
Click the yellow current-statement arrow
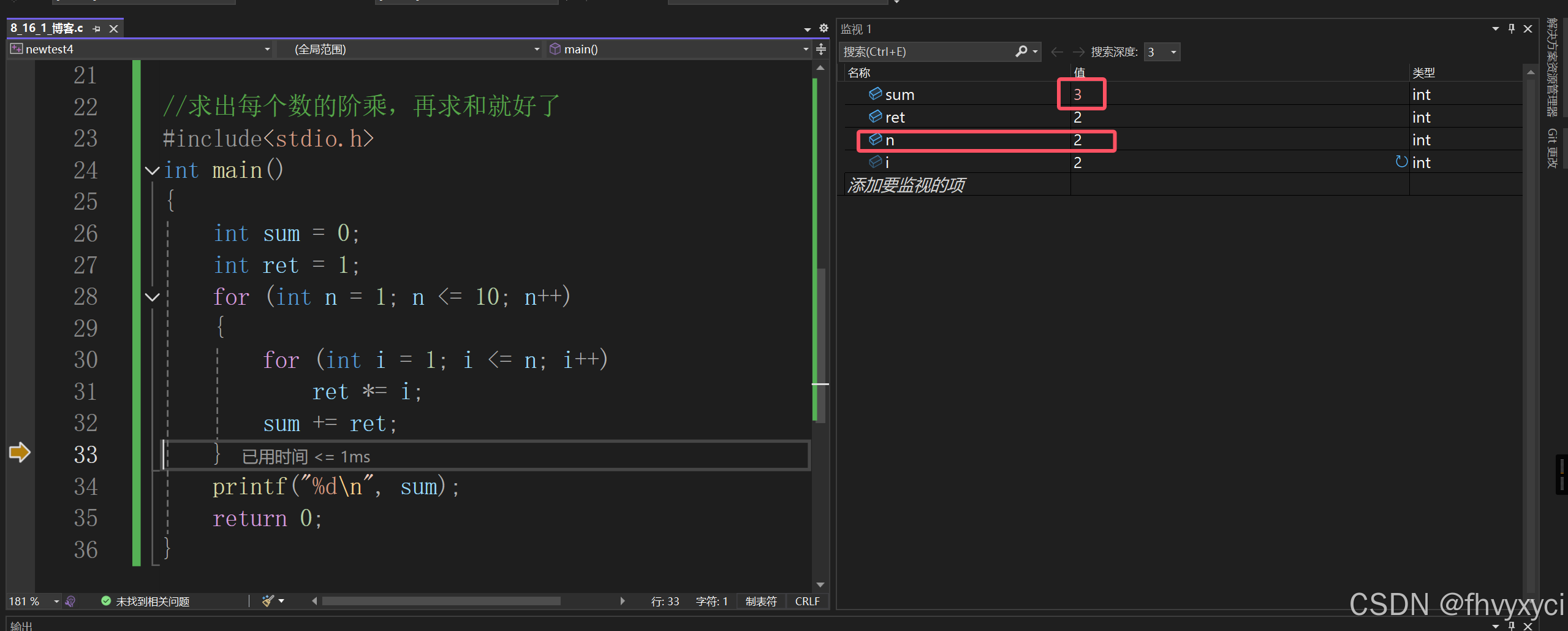[20, 453]
